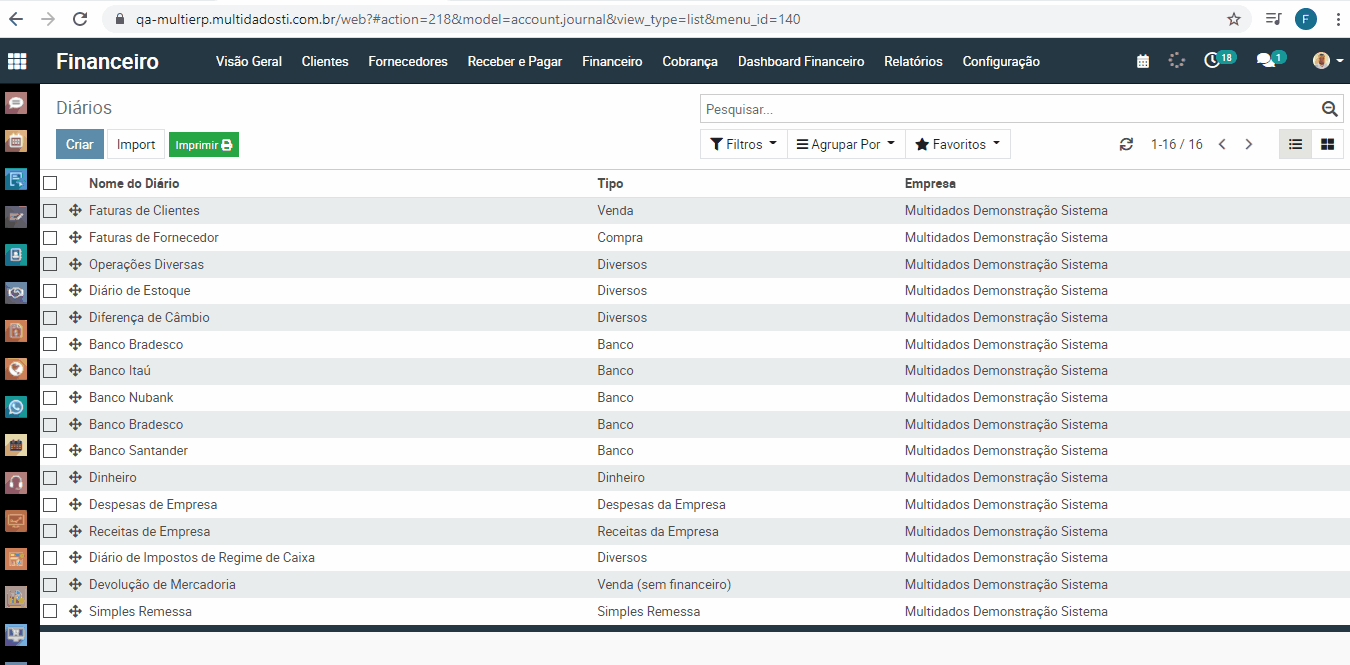Click the search magnifier icon
1350x665 pixels.
[x=1329, y=109]
